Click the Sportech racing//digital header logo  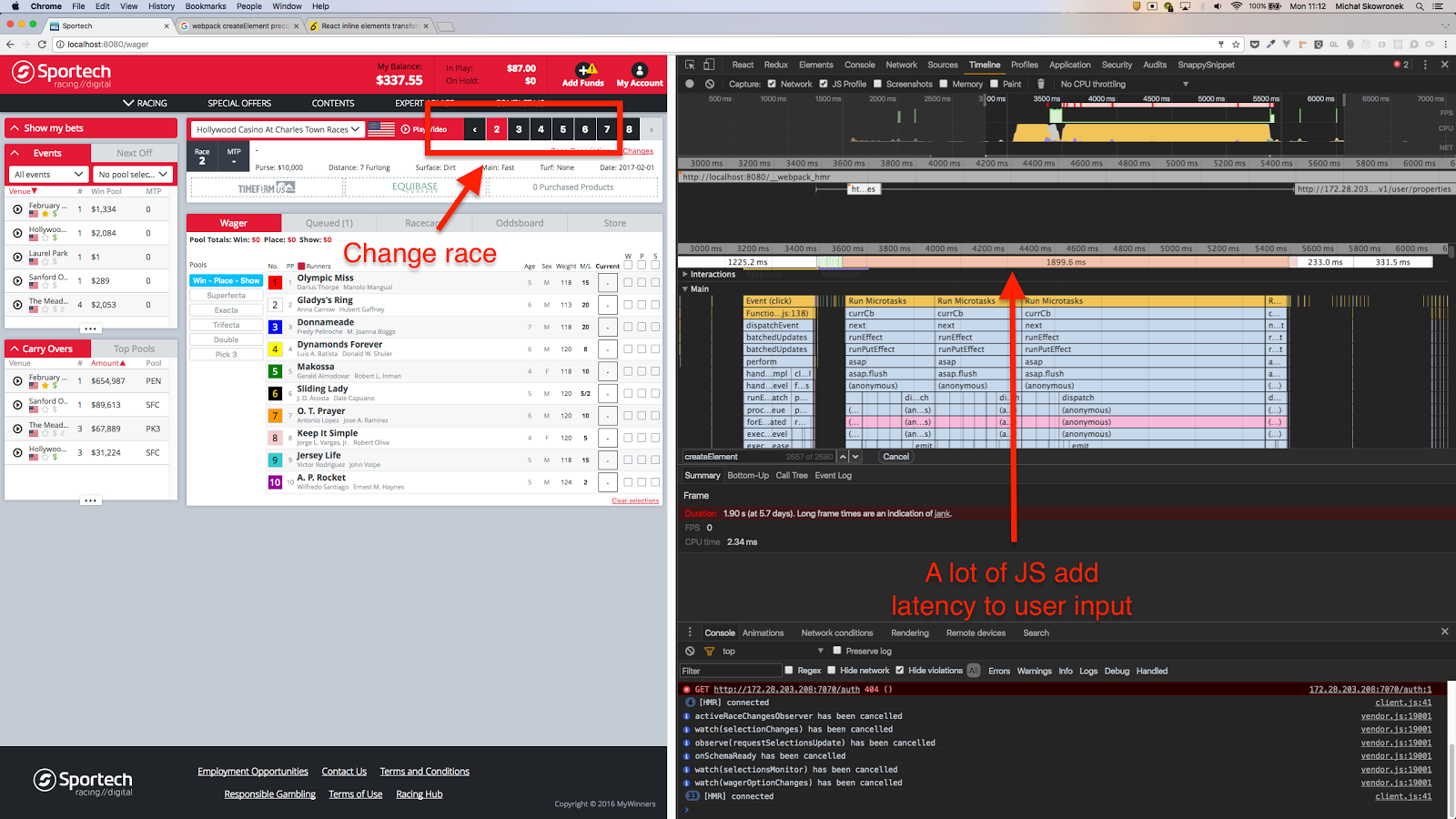(x=61, y=75)
